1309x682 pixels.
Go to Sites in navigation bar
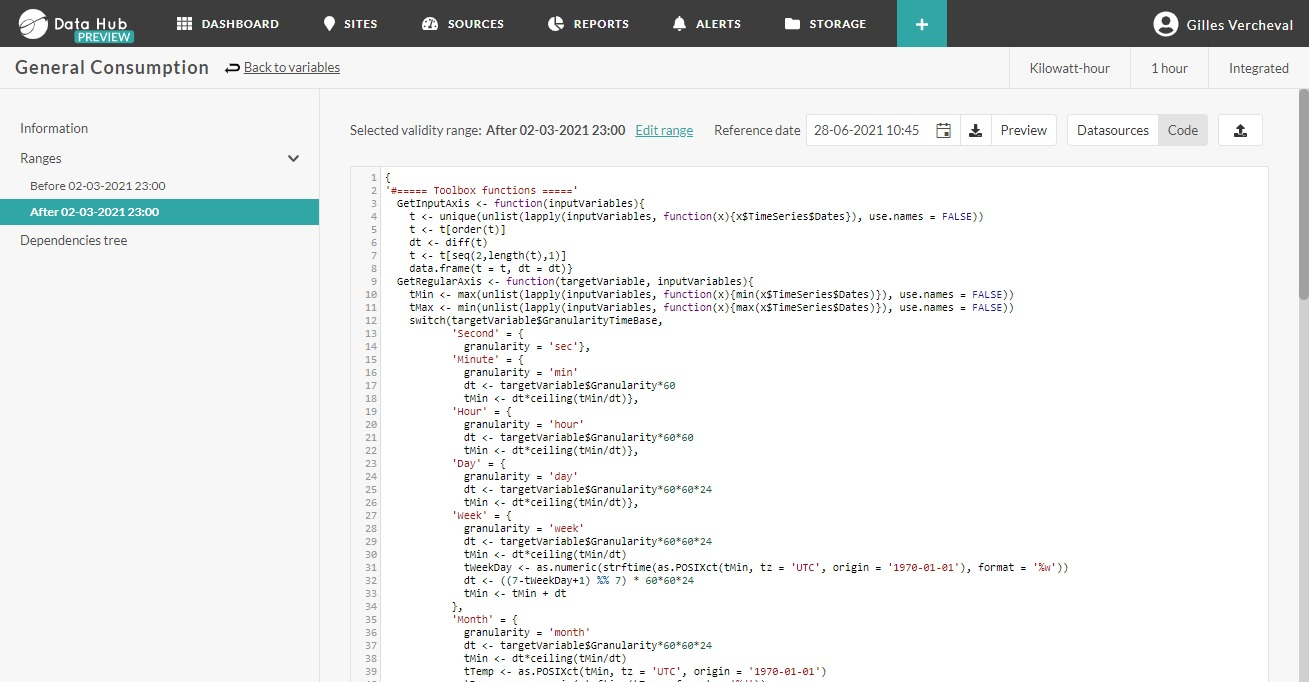[349, 23]
